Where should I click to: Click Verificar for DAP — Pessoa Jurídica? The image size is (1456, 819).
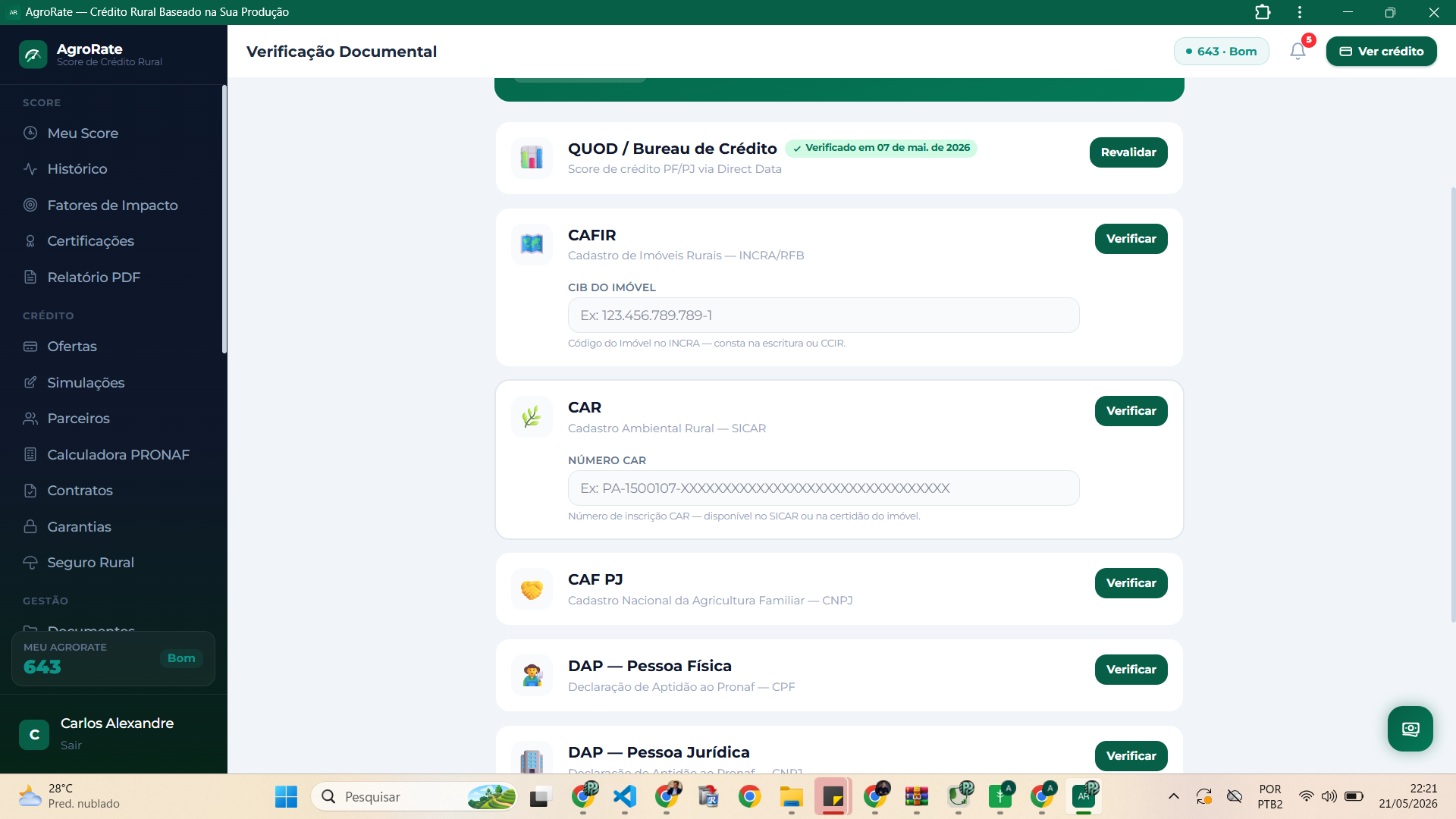click(x=1131, y=756)
